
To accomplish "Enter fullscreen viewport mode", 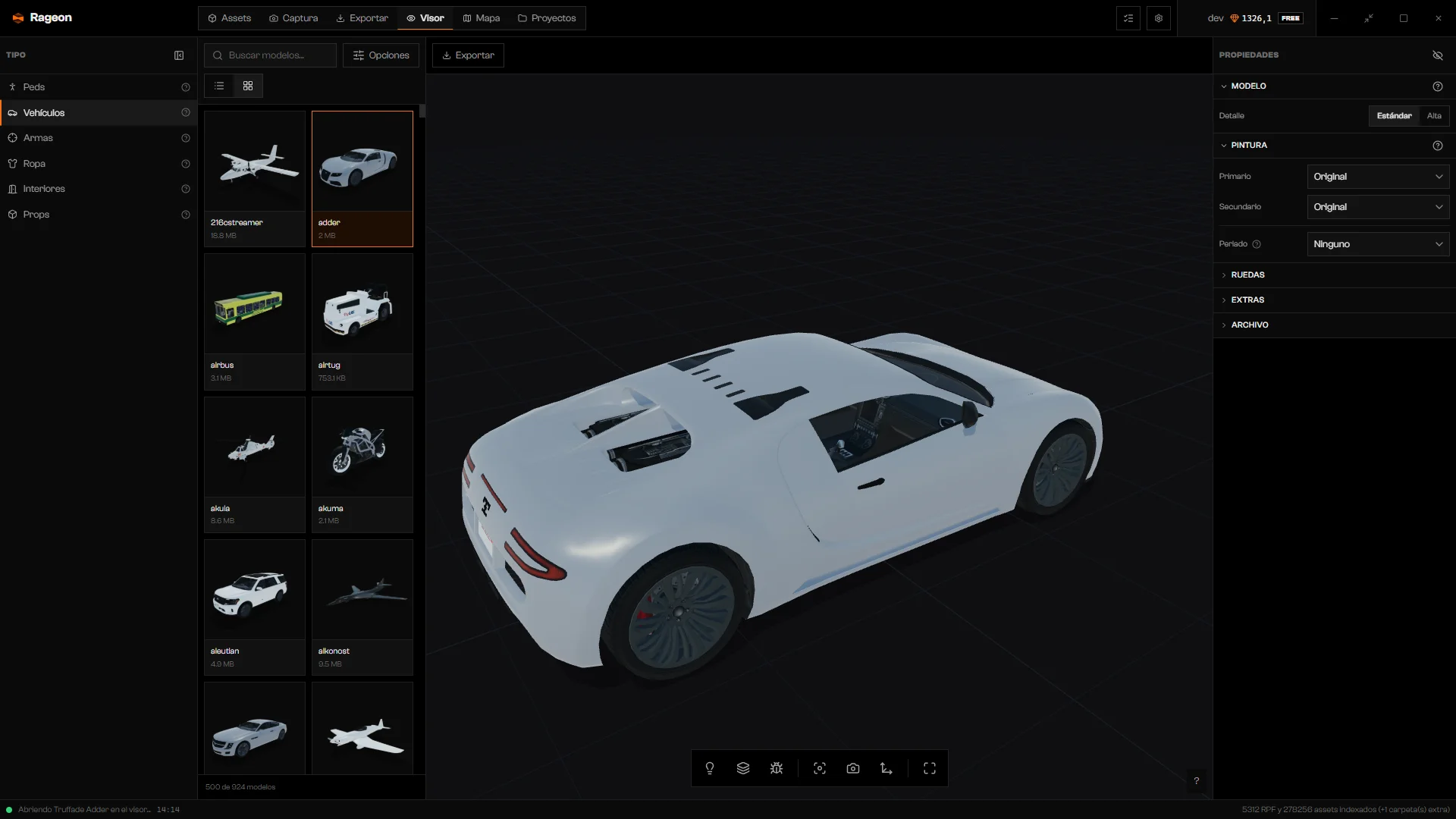I will (930, 768).
